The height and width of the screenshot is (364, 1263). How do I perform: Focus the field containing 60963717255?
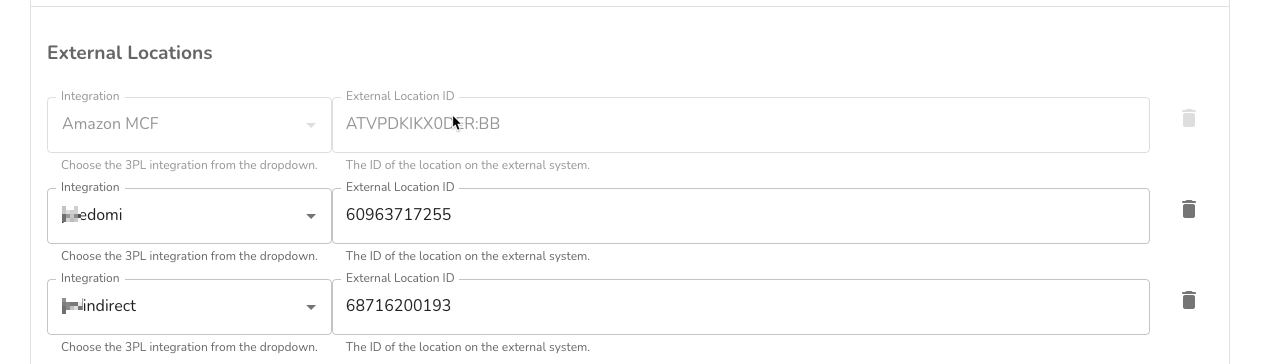[x=740, y=216]
